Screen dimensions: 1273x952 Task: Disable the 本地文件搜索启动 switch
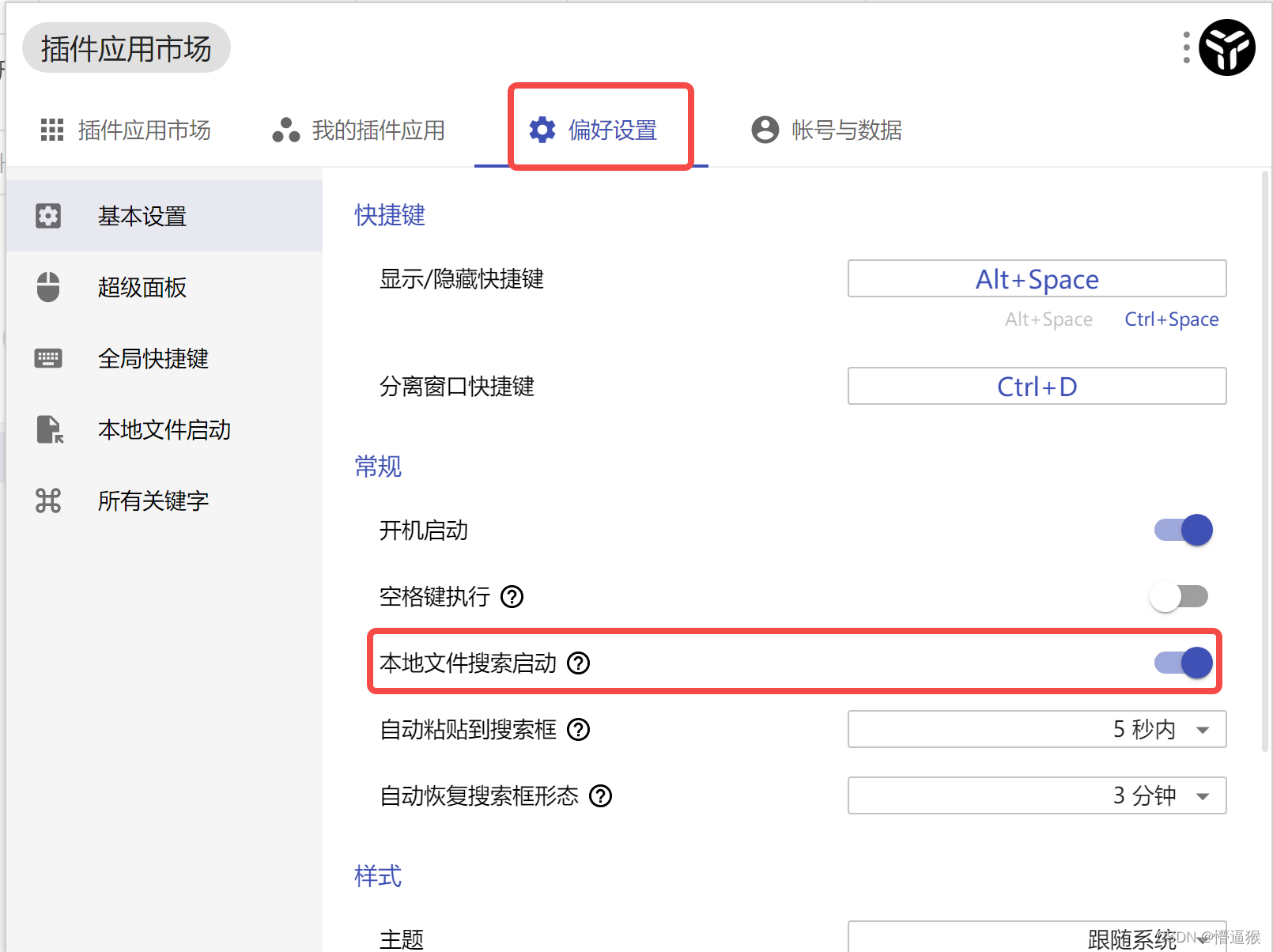[x=1183, y=663]
